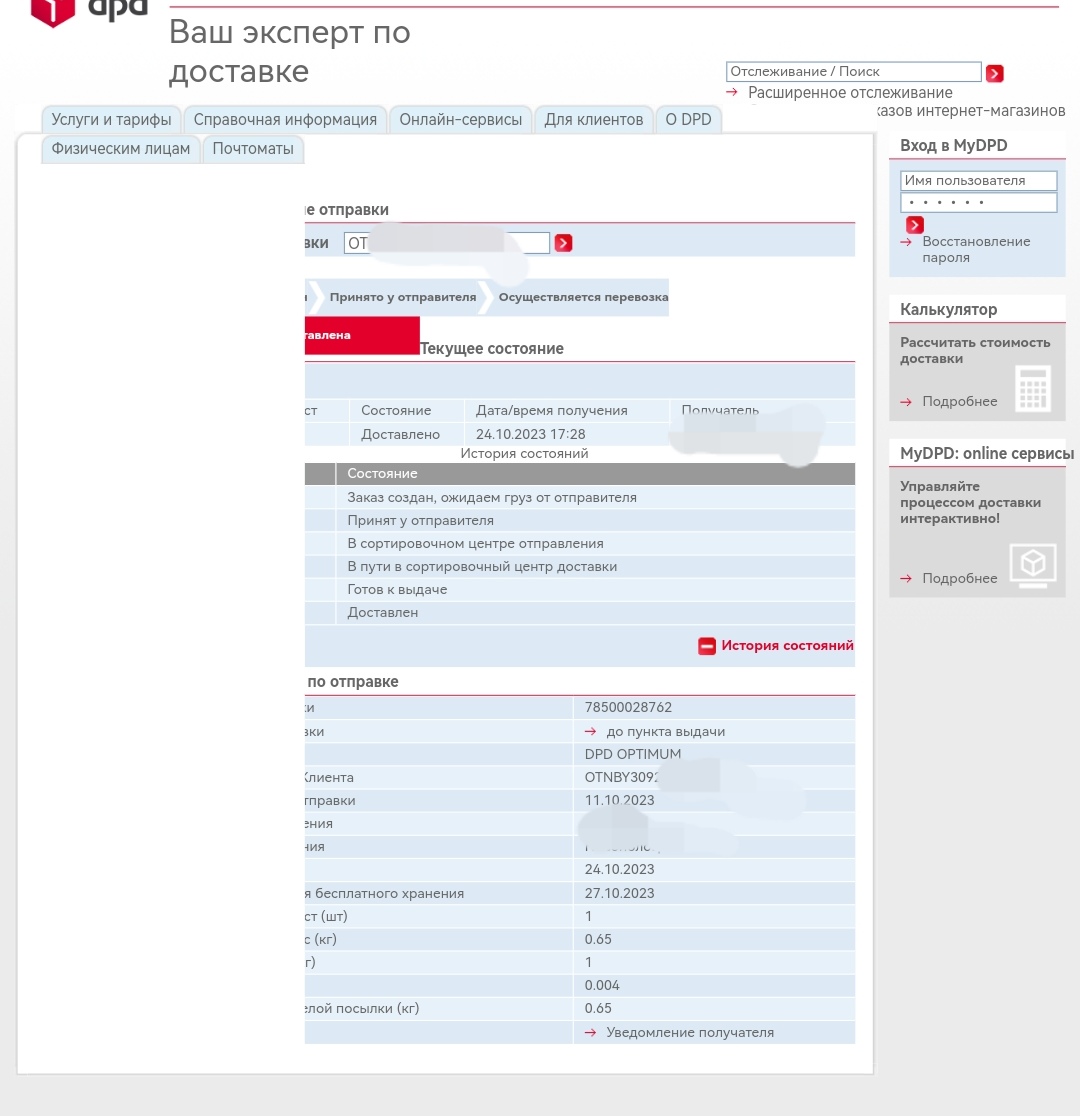Click the monitor box icon in MyDPD services
The height and width of the screenshot is (1116, 1080).
click(x=1032, y=564)
